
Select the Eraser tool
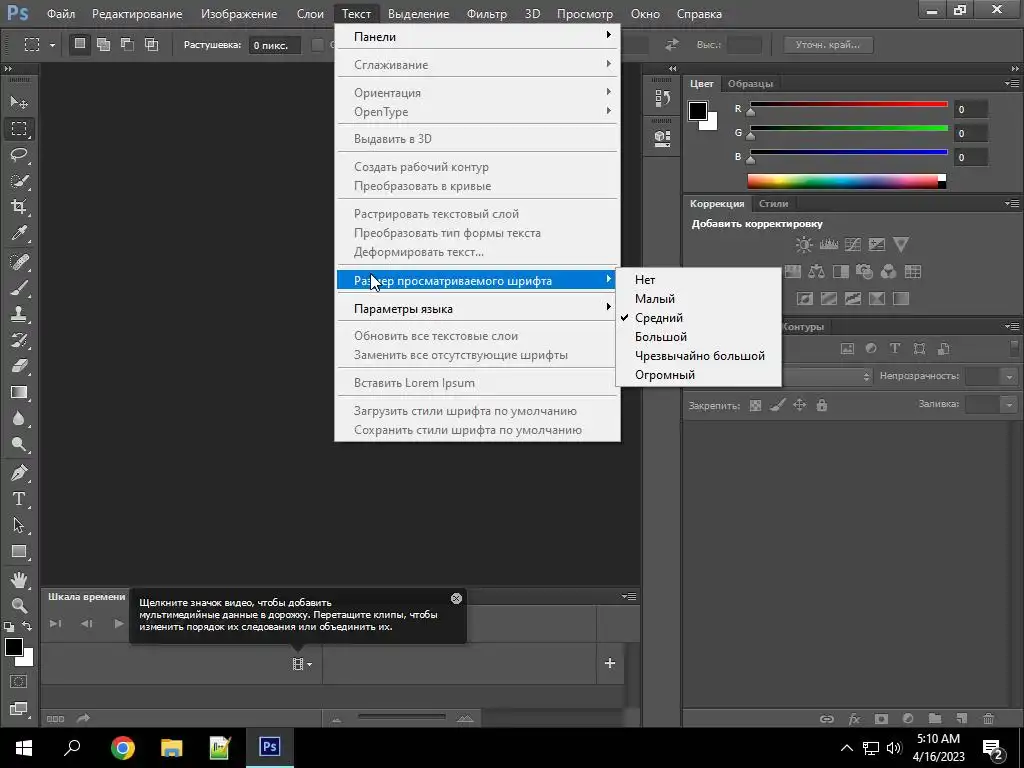[x=19, y=366]
